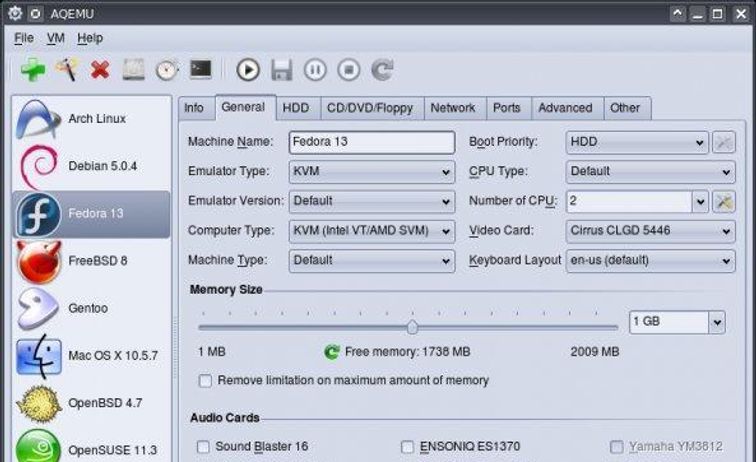Click in the Machine Name field
The image size is (756, 462).
click(372, 142)
